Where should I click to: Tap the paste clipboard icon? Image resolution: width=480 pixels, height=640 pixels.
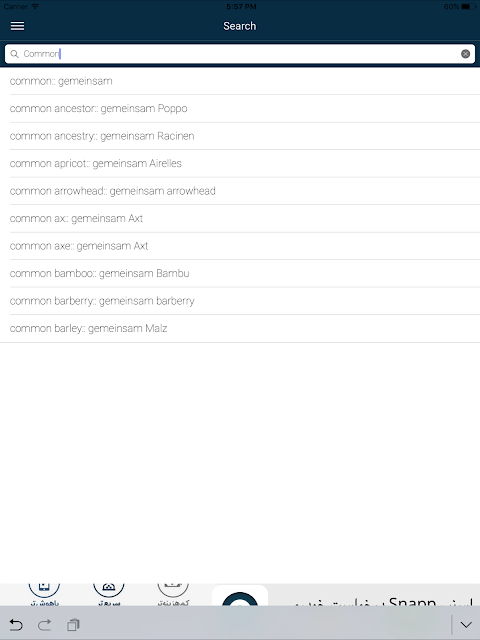click(x=73, y=625)
